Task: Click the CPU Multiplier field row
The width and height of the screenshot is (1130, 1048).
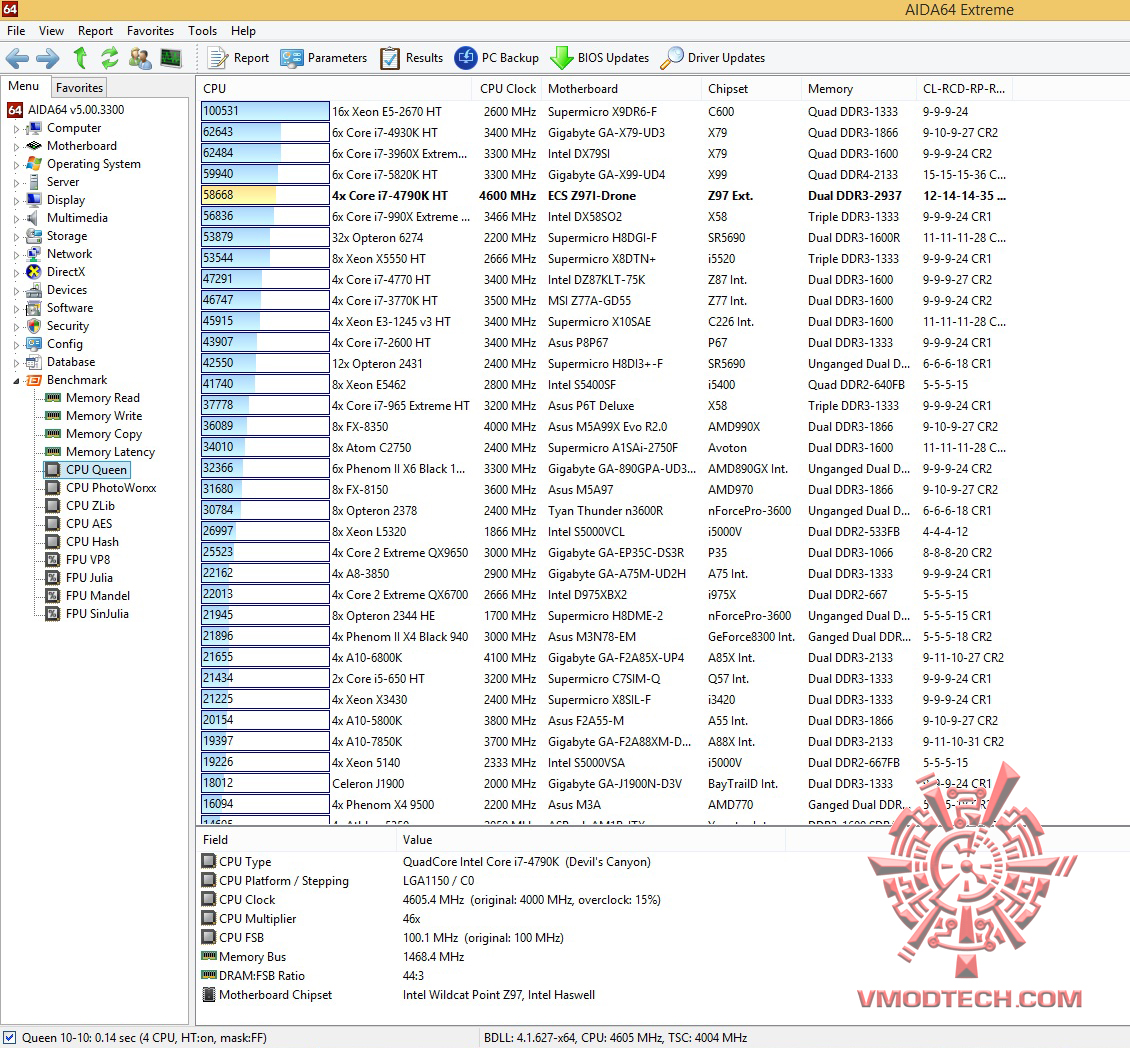Action: [x=490, y=919]
